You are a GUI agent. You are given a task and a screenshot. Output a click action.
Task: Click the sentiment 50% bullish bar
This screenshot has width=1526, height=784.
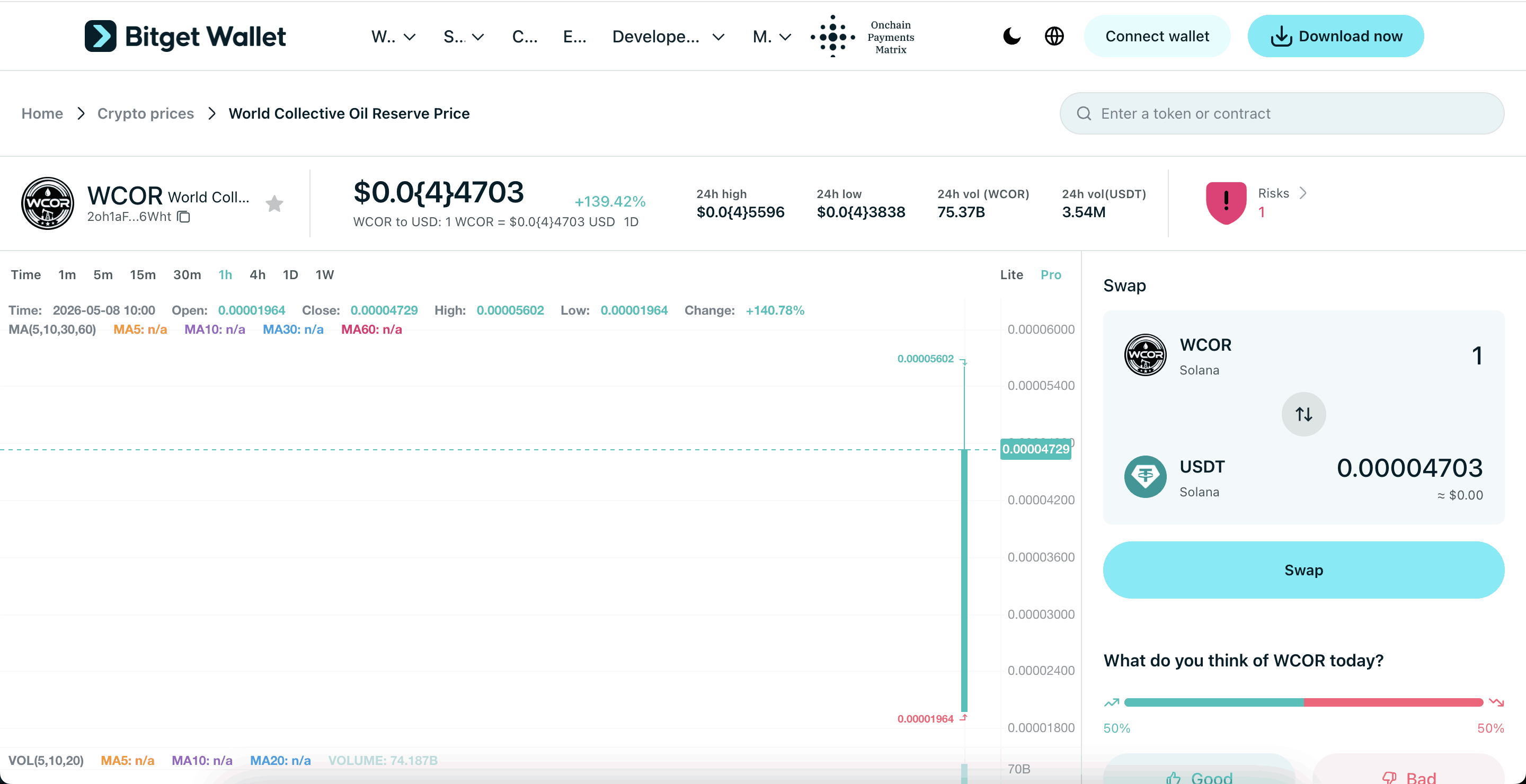1213,702
